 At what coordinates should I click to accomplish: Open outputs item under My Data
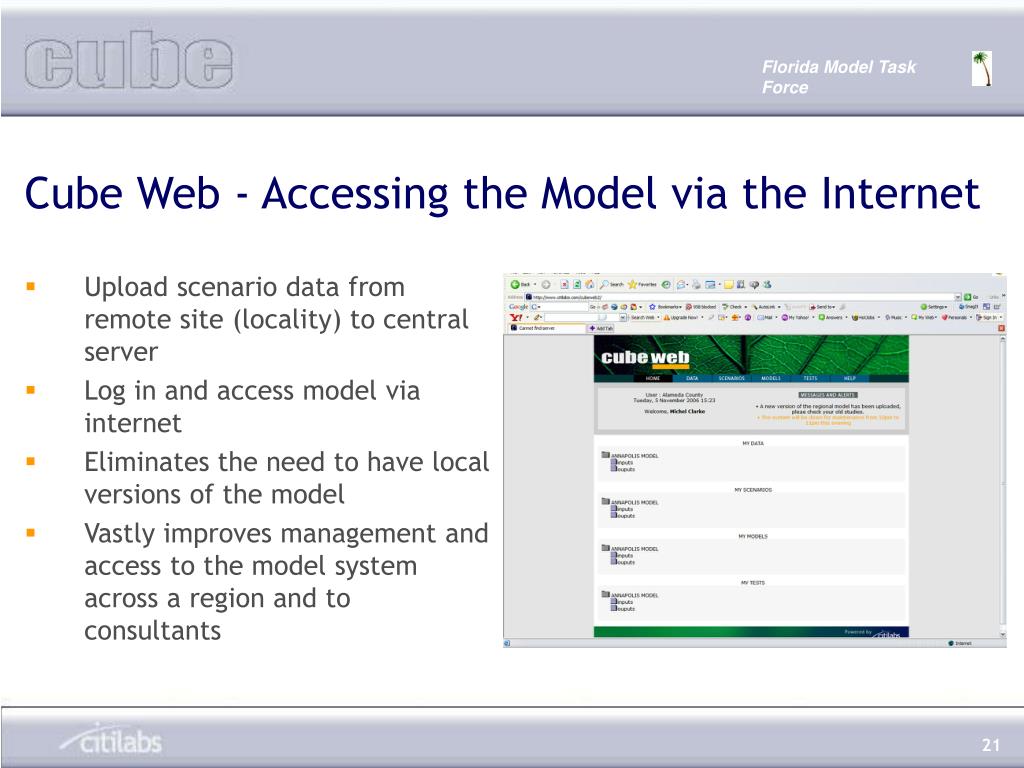pos(623,469)
